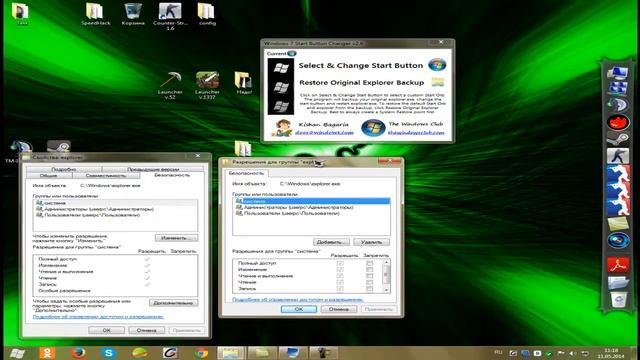
Task: Switch to the Подробно tab in Properties
Action: pyautogui.click(x=64, y=169)
